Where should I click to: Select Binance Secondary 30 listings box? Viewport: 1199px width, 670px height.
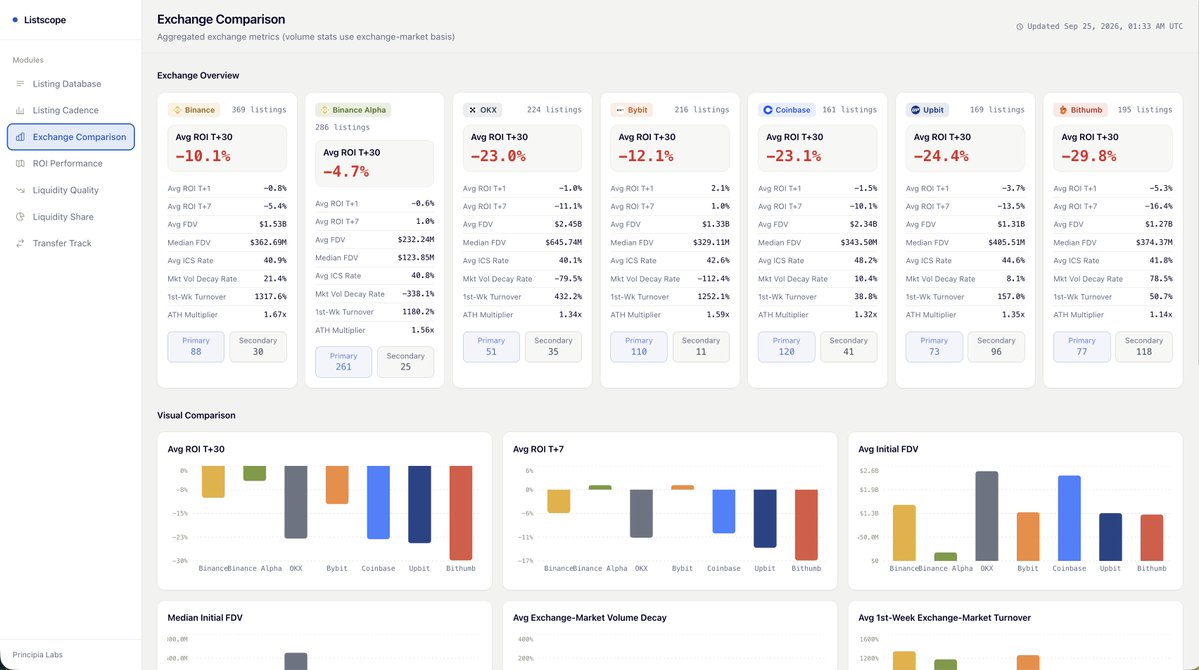[x=258, y=346]
